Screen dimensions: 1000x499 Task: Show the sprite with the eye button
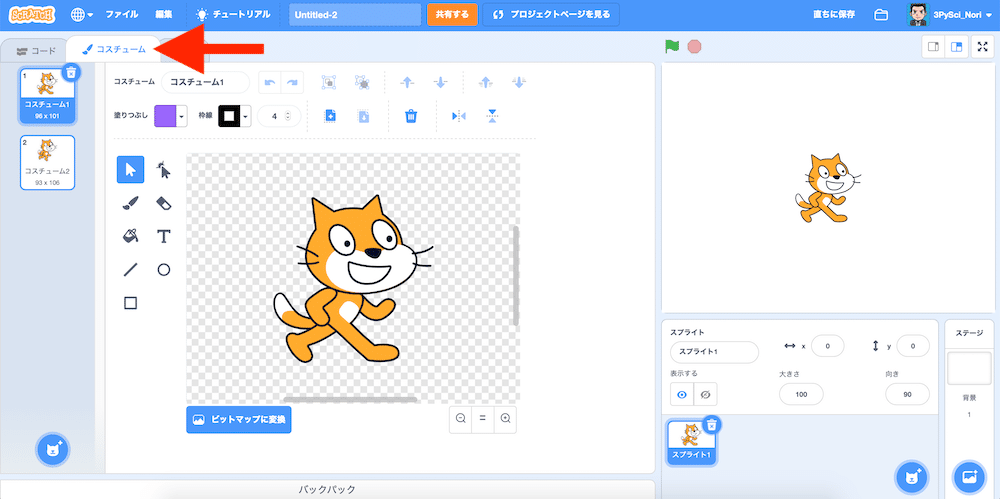(682, 395)
